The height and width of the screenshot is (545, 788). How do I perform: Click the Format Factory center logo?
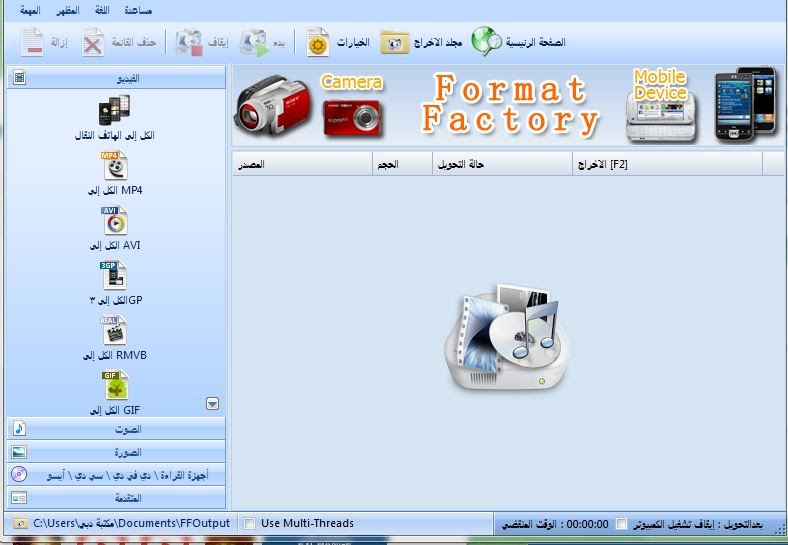point(507,339)
